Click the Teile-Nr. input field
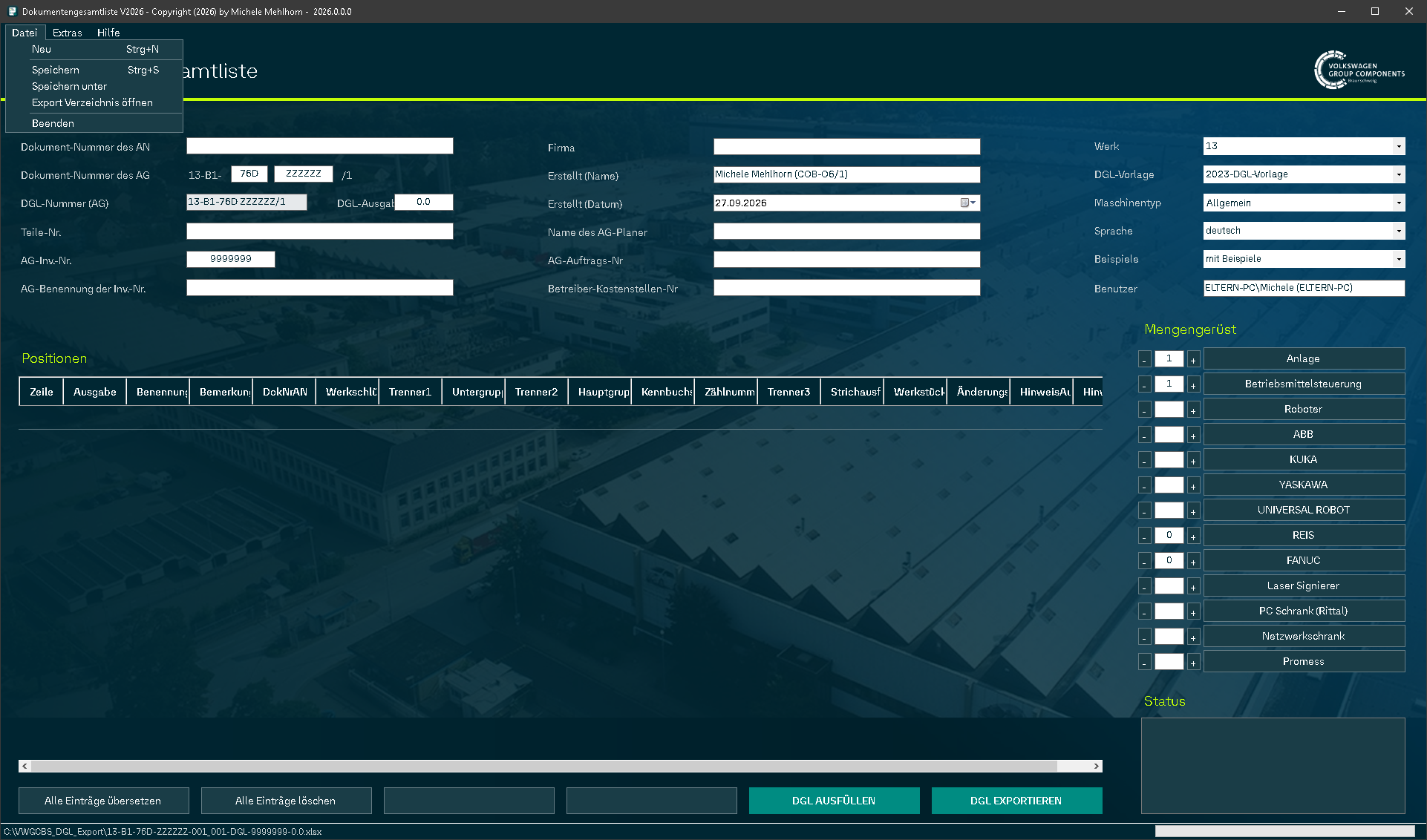The width and height of the screenshot is (1427, 840). pyautogui.click(x=319, y=231)
